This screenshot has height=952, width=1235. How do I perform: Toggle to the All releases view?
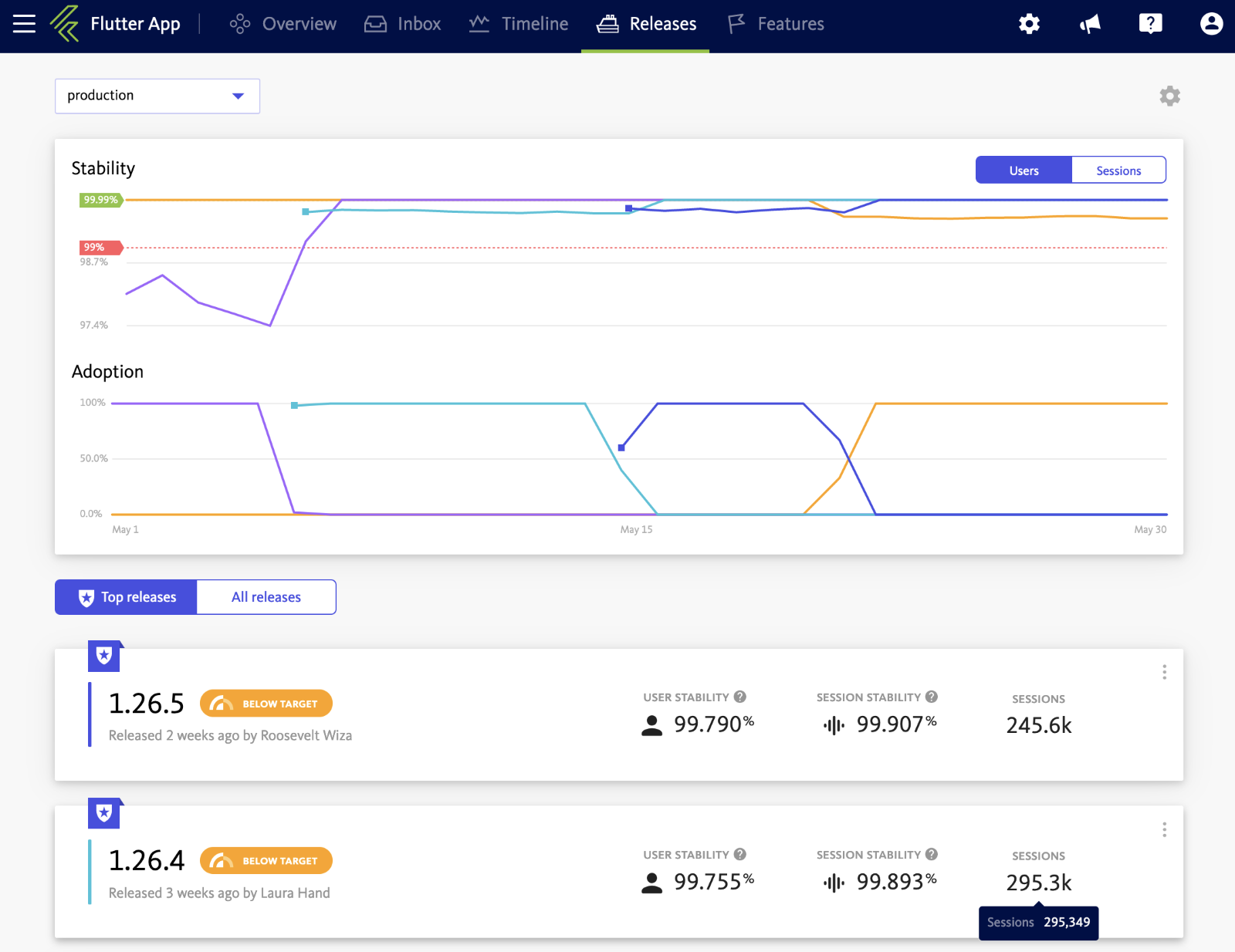[x=266, y=597]
